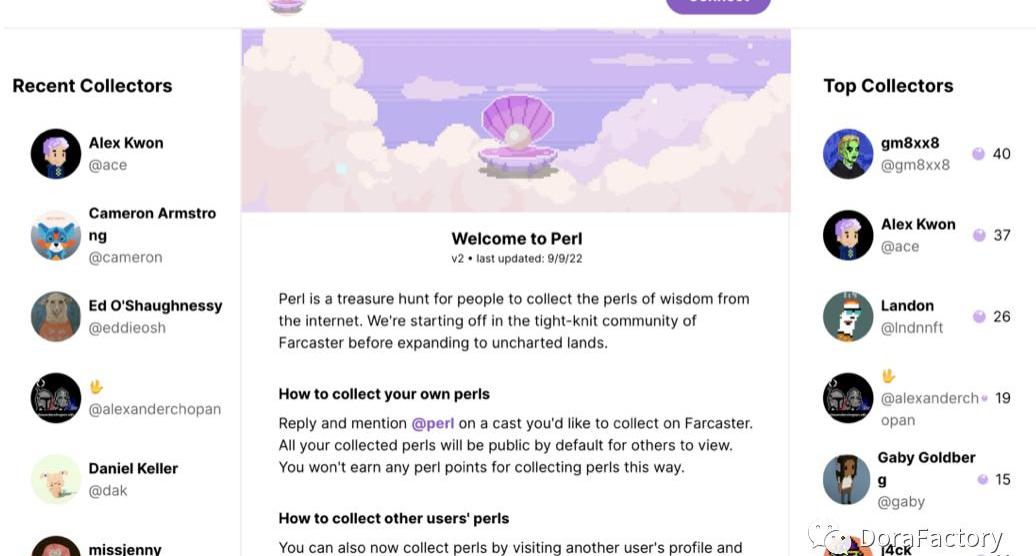Open the @cameron handle in Recent Collectors
This screenshot has width=1036, height=556.
coord(125,257)
